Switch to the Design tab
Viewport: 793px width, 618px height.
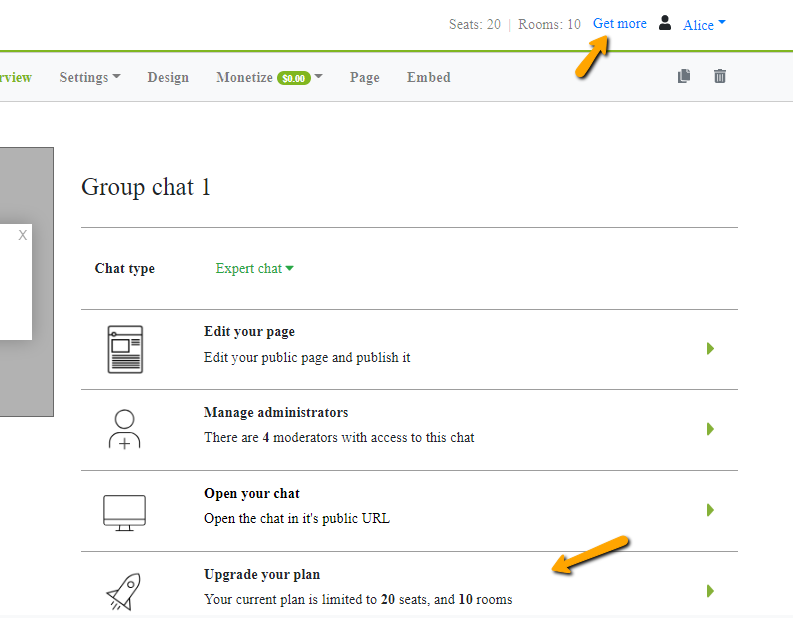coord(168,77)
